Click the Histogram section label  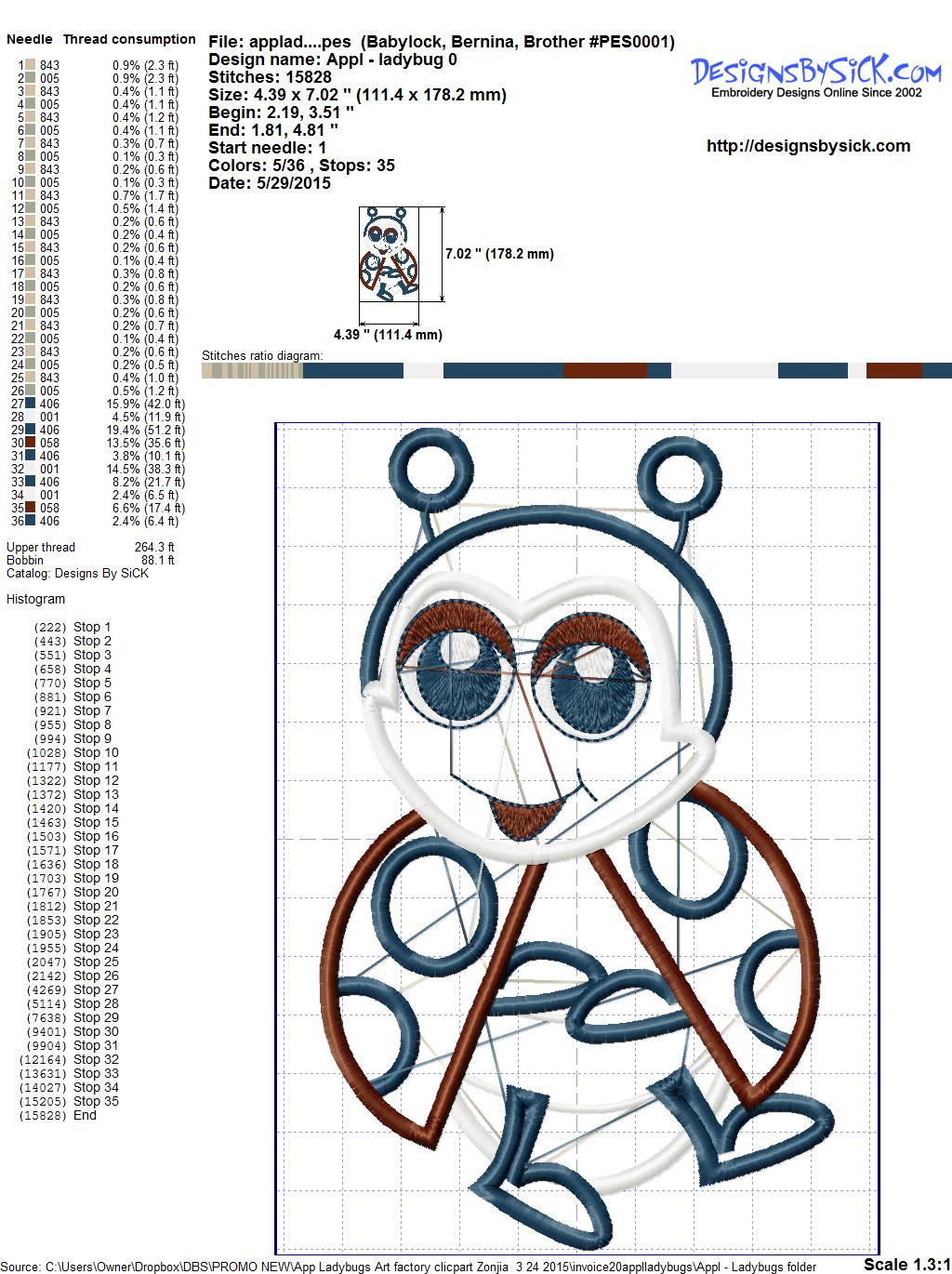pos(35,599)
